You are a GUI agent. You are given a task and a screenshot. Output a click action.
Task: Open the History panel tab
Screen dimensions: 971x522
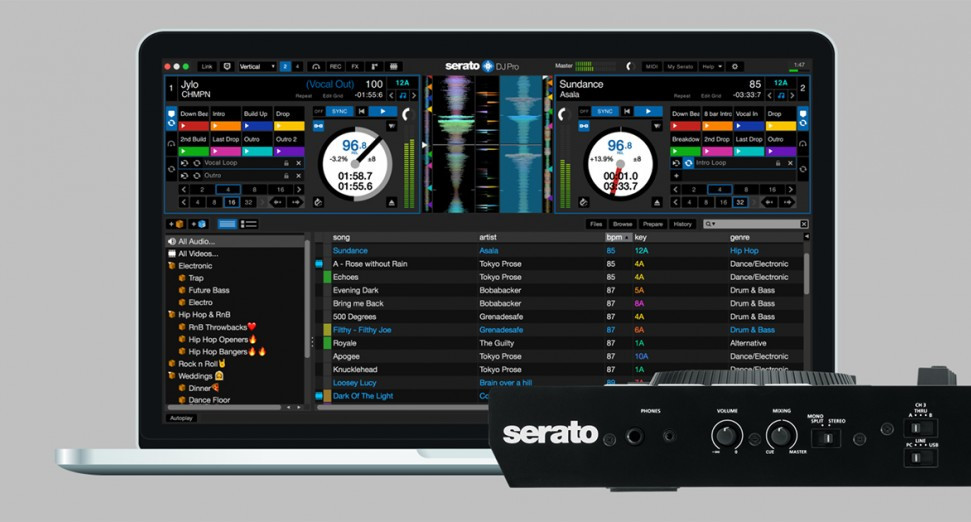682,224
